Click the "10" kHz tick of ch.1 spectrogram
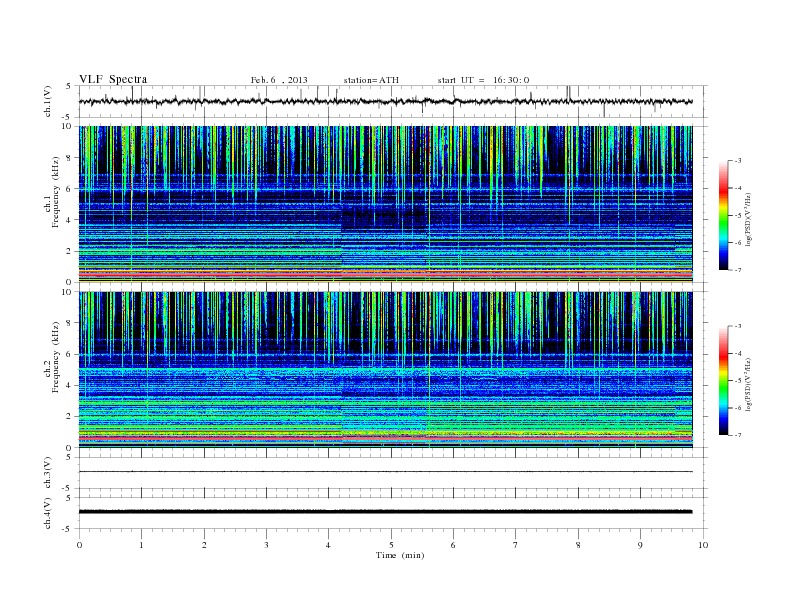 tap(67, 127)
